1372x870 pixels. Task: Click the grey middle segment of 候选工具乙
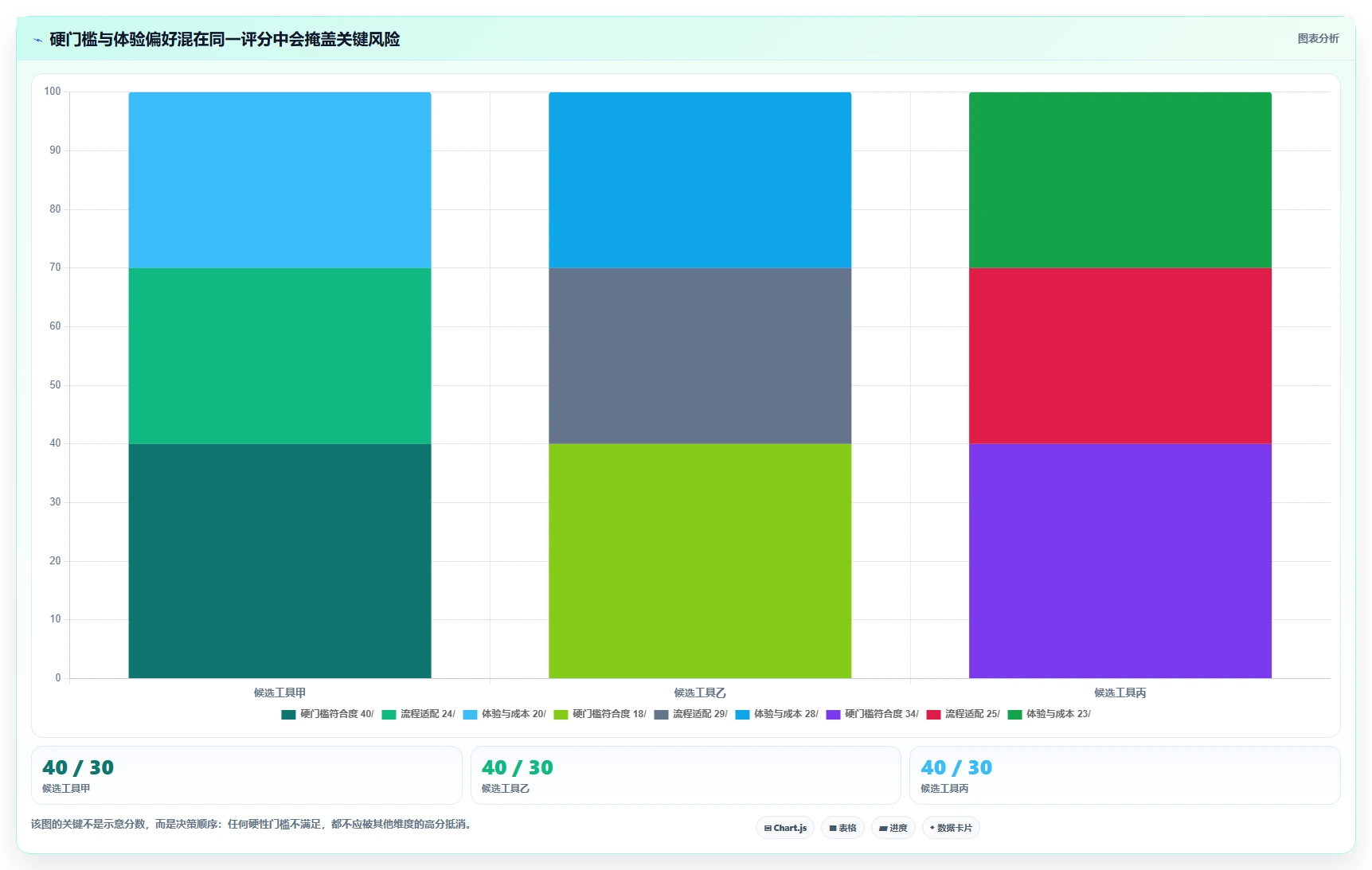700,356
